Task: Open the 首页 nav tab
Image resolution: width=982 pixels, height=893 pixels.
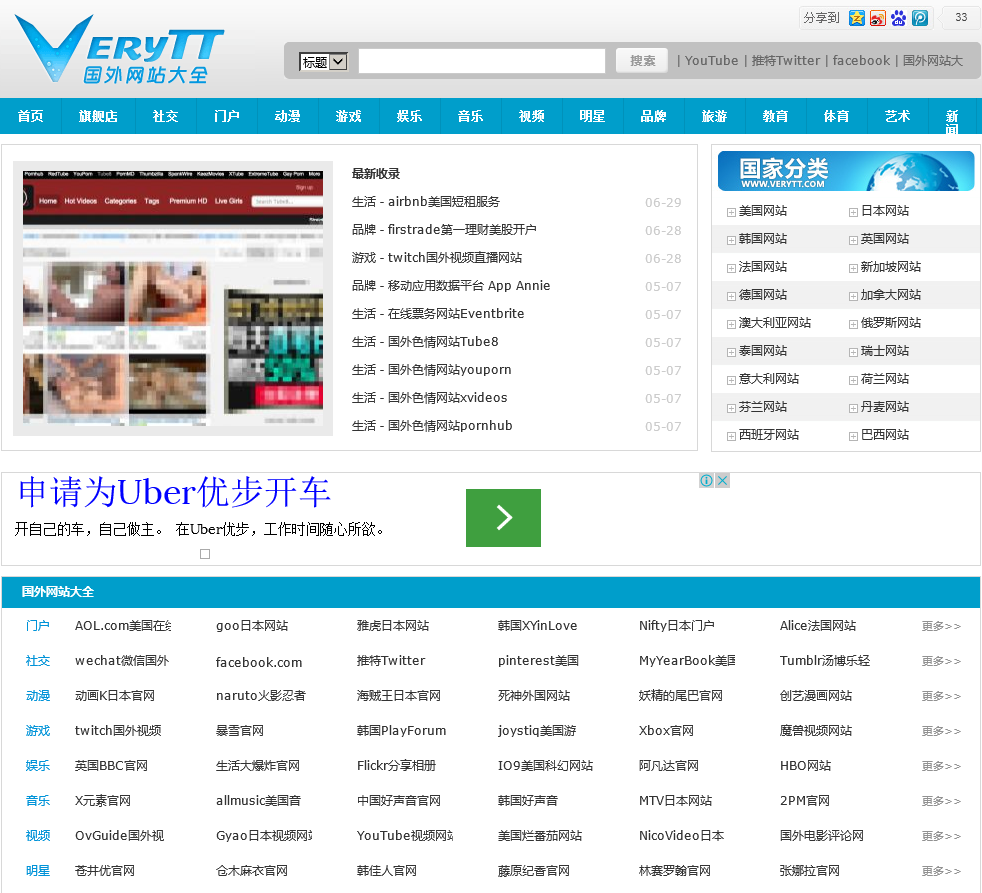Action: click(x=31, y=116)
